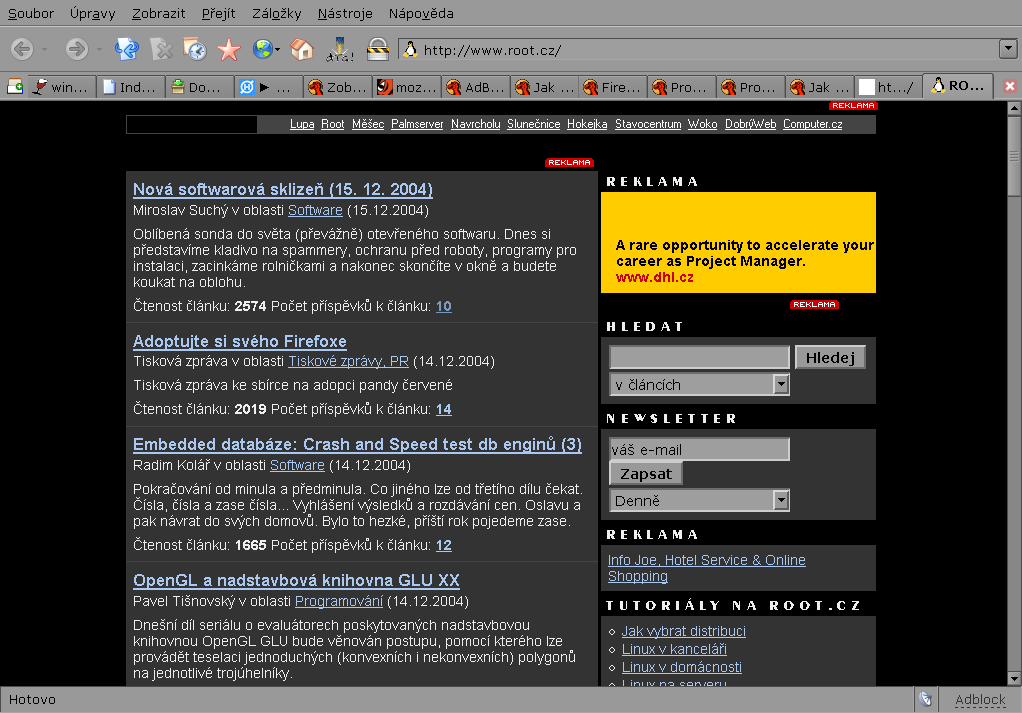Open the "Adoptujte si svého Firefoxe" article
This screenshot has height=713, width=1022.
pyautogui.click(x=240, y=342)
